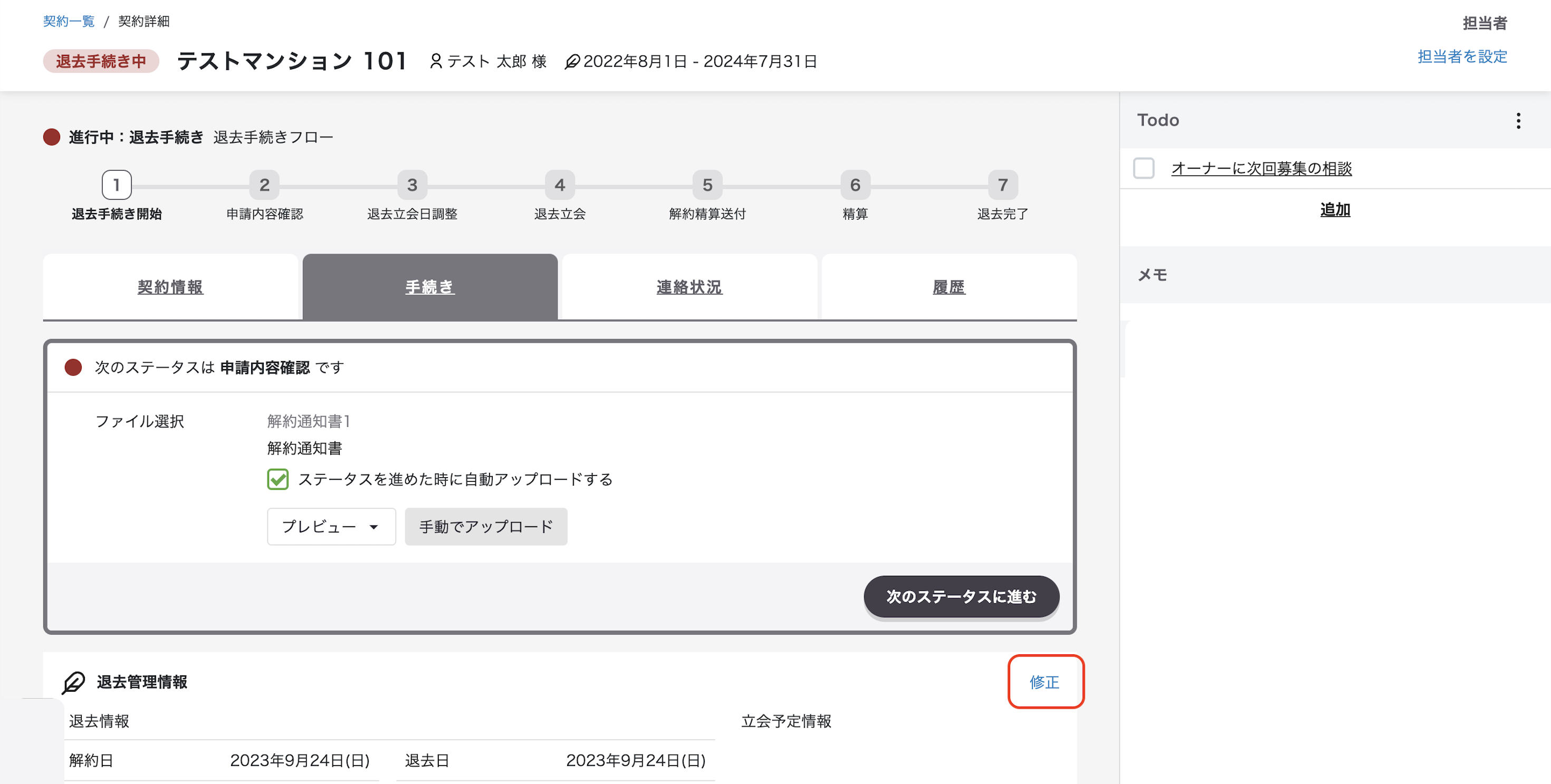Click the 解約通知書1 file name

(x=309, y=421)
